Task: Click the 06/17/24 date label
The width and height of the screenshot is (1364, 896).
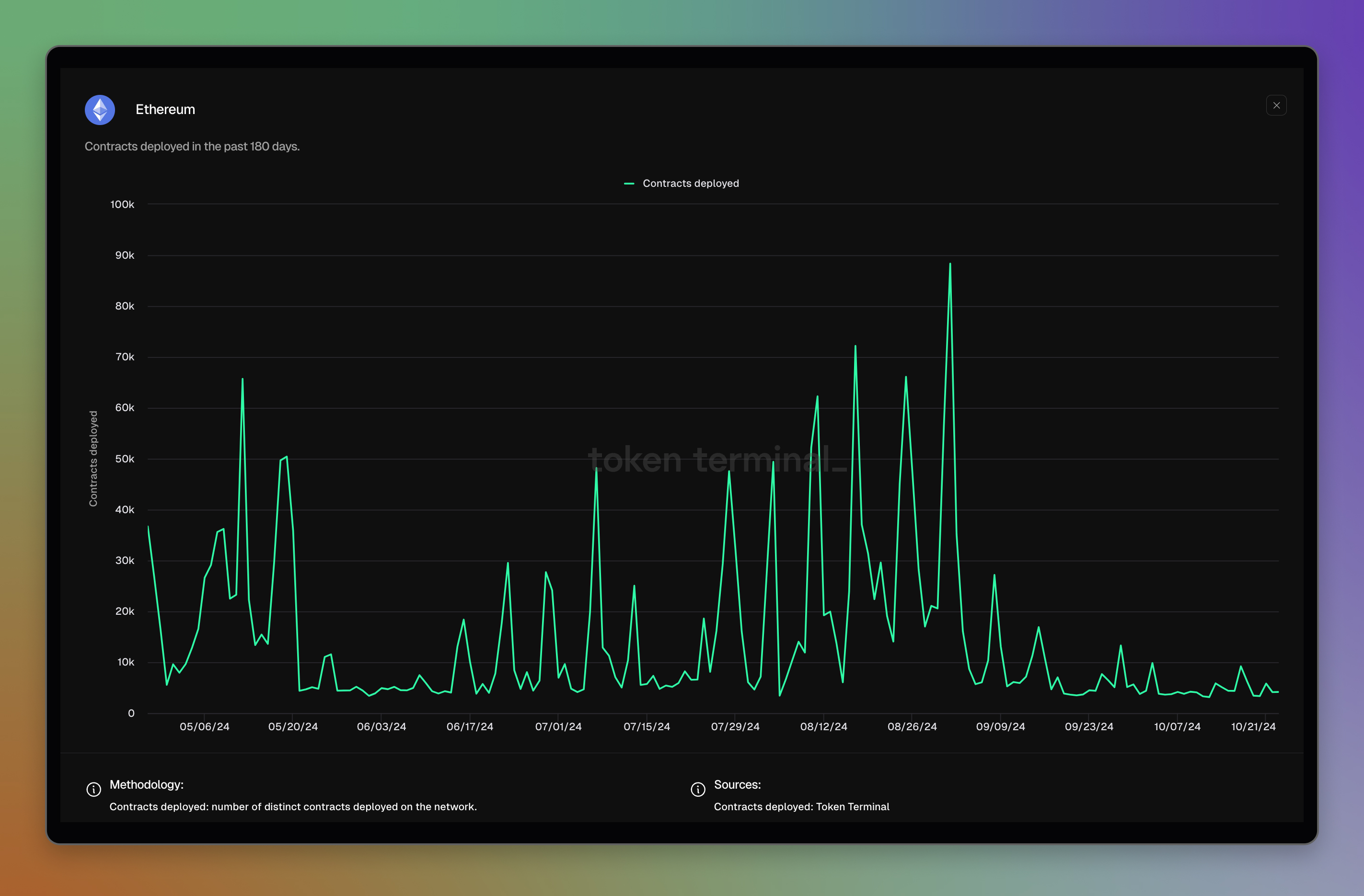Action: click(x=470, y=726)
